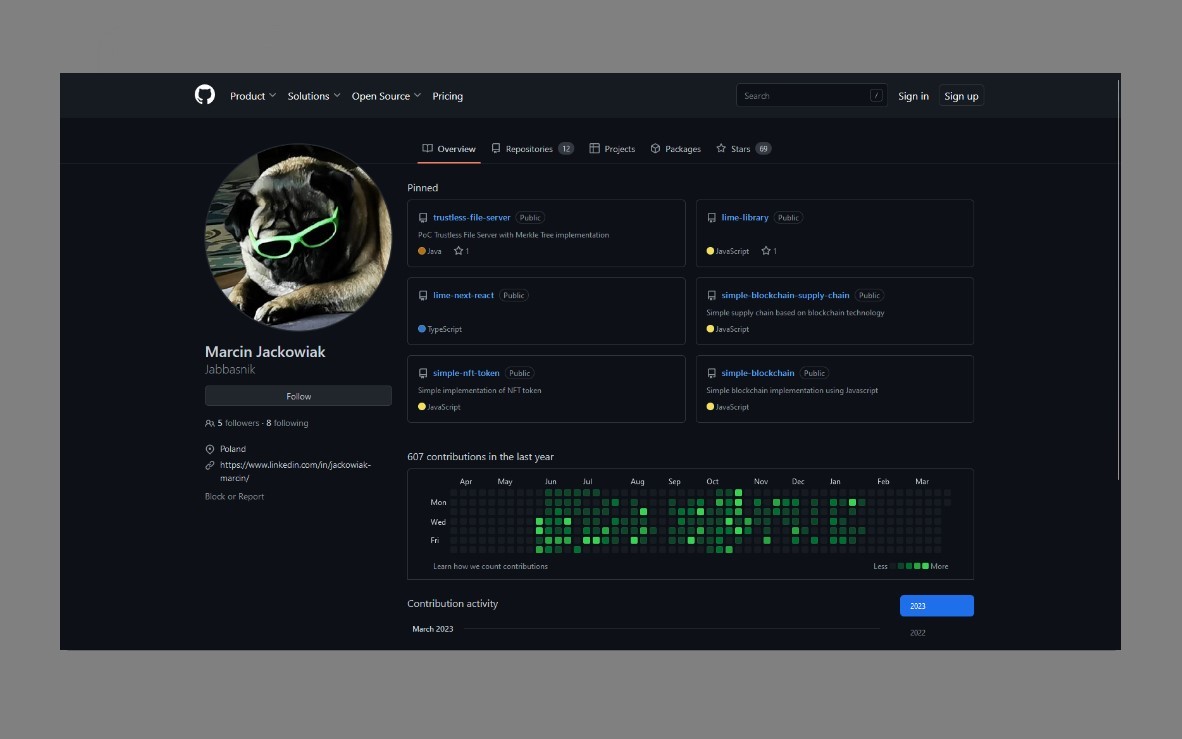Click the followers people icon
Screen dimensions: 1182x739
[210, 424]
